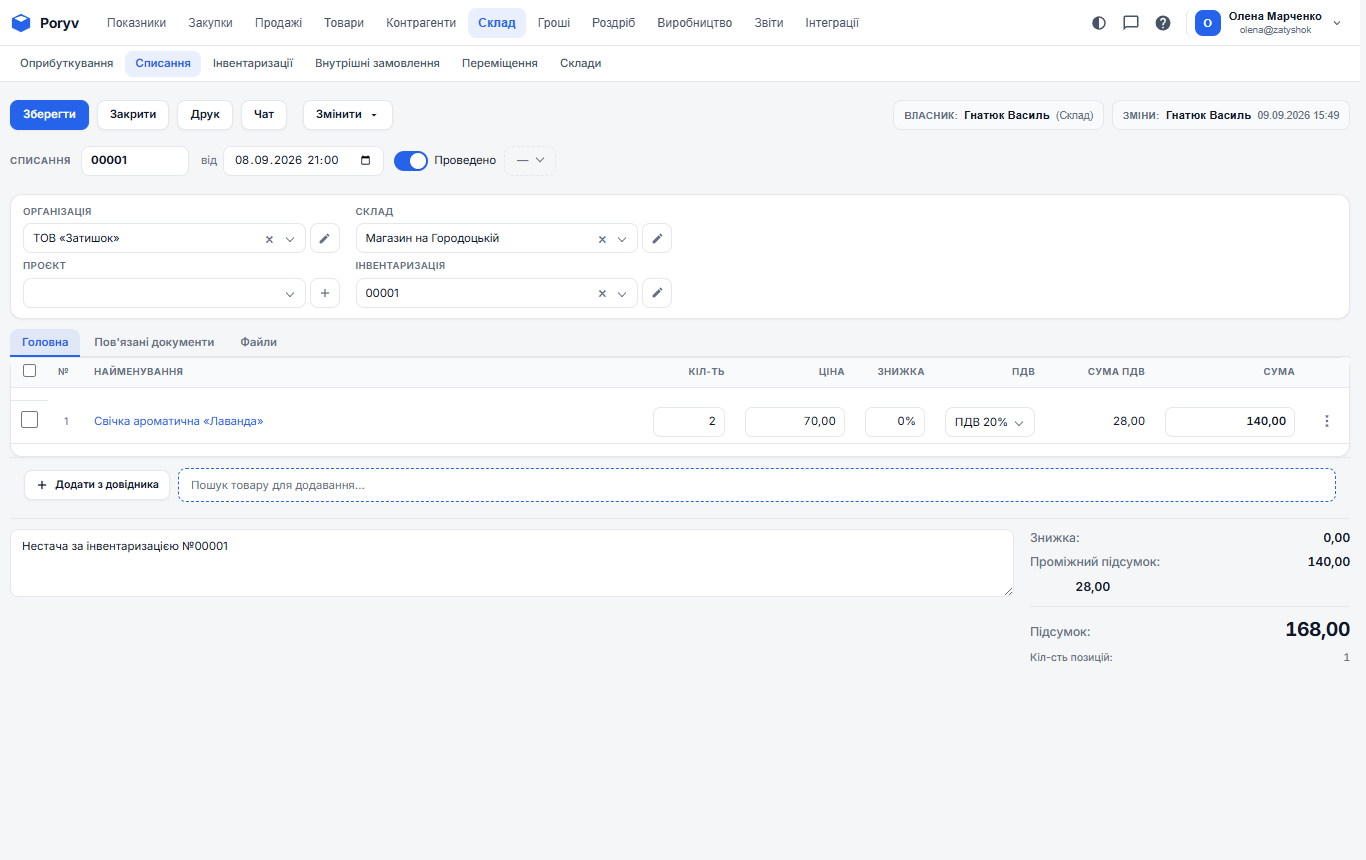Open the ПДВ 20% dropdown
This screenshot has height=860, width=1366.
(x=990, y=422)
